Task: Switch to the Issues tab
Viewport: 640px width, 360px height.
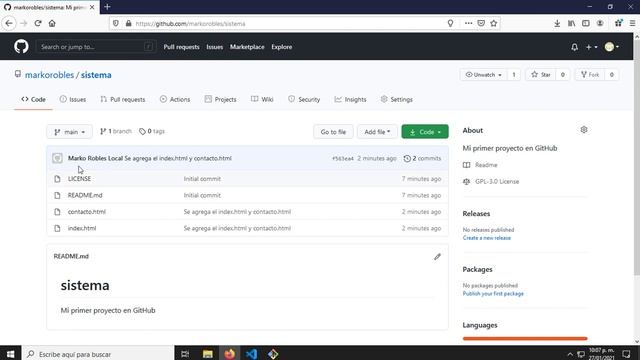Action: 73,99
